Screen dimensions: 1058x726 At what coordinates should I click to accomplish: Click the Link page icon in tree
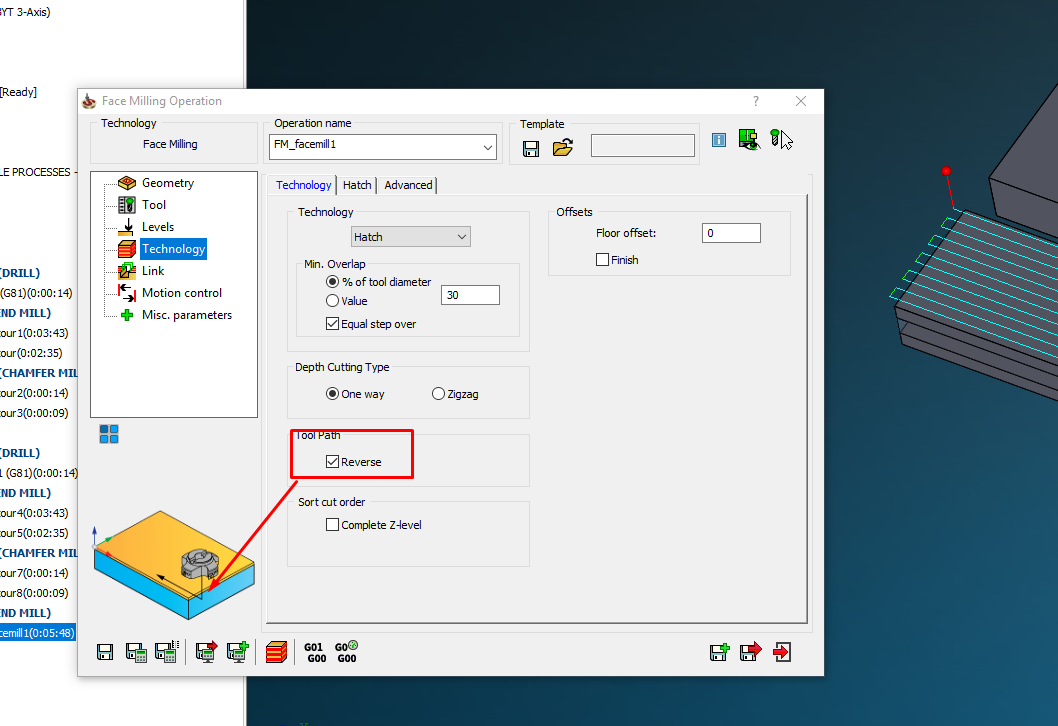click(x=127, y=271)
